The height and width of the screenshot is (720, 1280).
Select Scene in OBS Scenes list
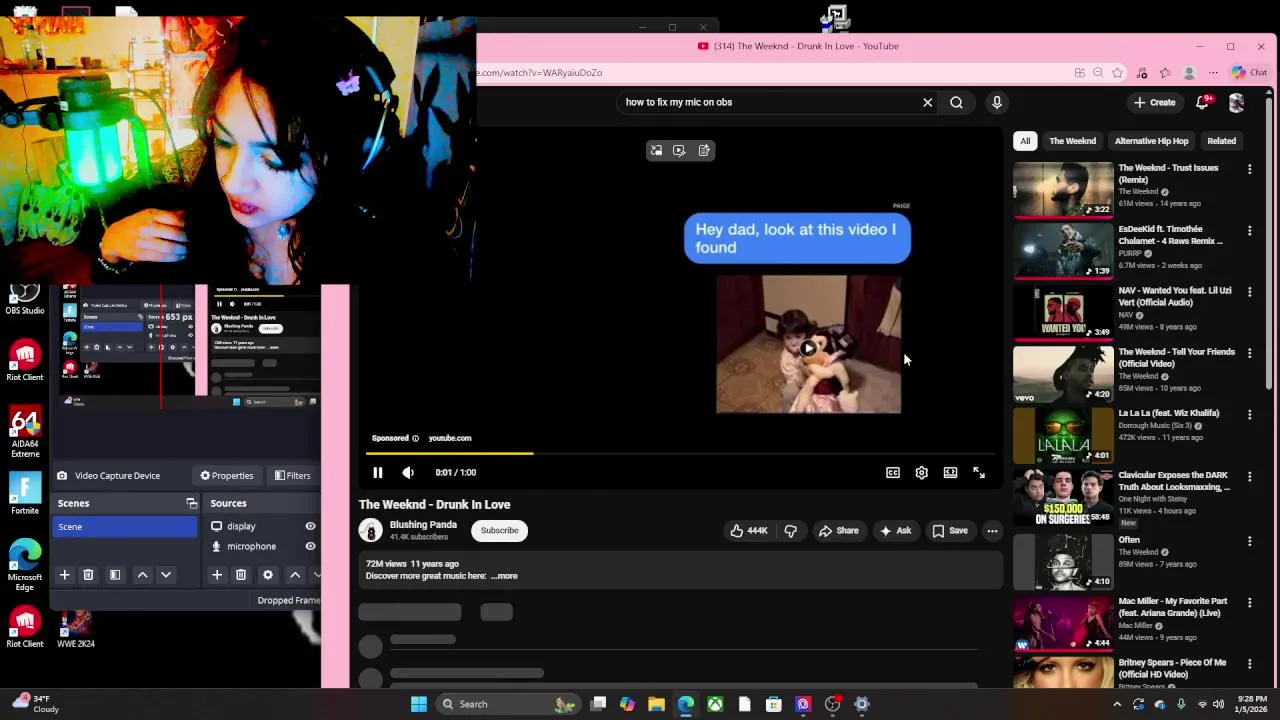pyautogui.click(x=125, y=527)
